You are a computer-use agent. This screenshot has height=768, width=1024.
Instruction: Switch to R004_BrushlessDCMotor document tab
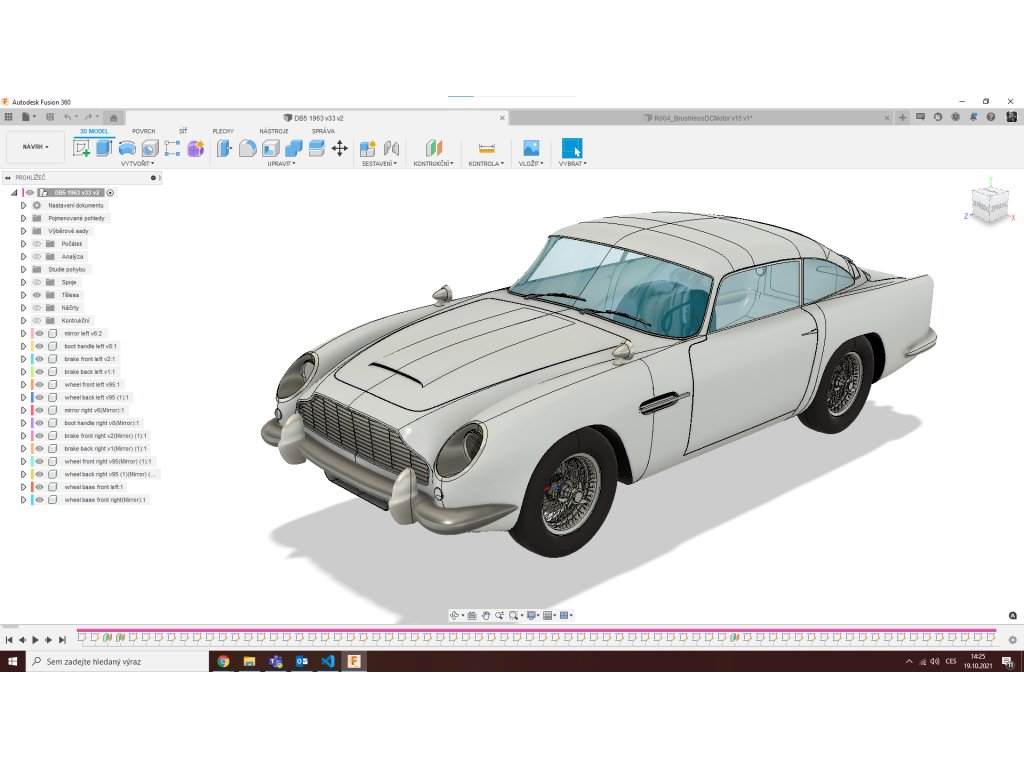pos(701,118)
